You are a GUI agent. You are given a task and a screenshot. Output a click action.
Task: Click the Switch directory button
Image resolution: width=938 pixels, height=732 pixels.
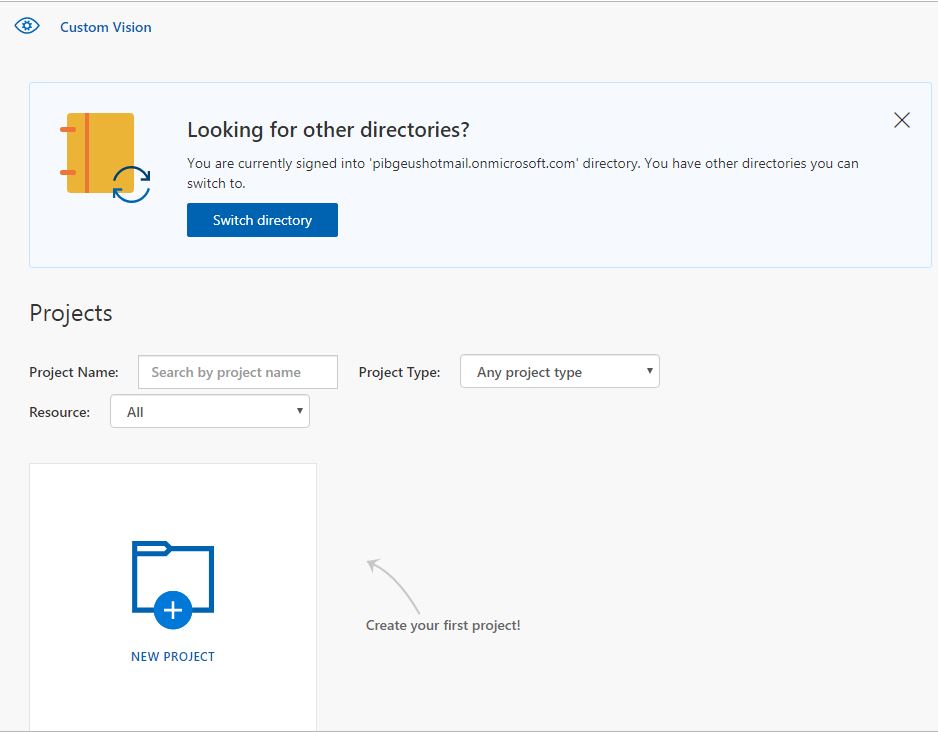tap(262, 220)
